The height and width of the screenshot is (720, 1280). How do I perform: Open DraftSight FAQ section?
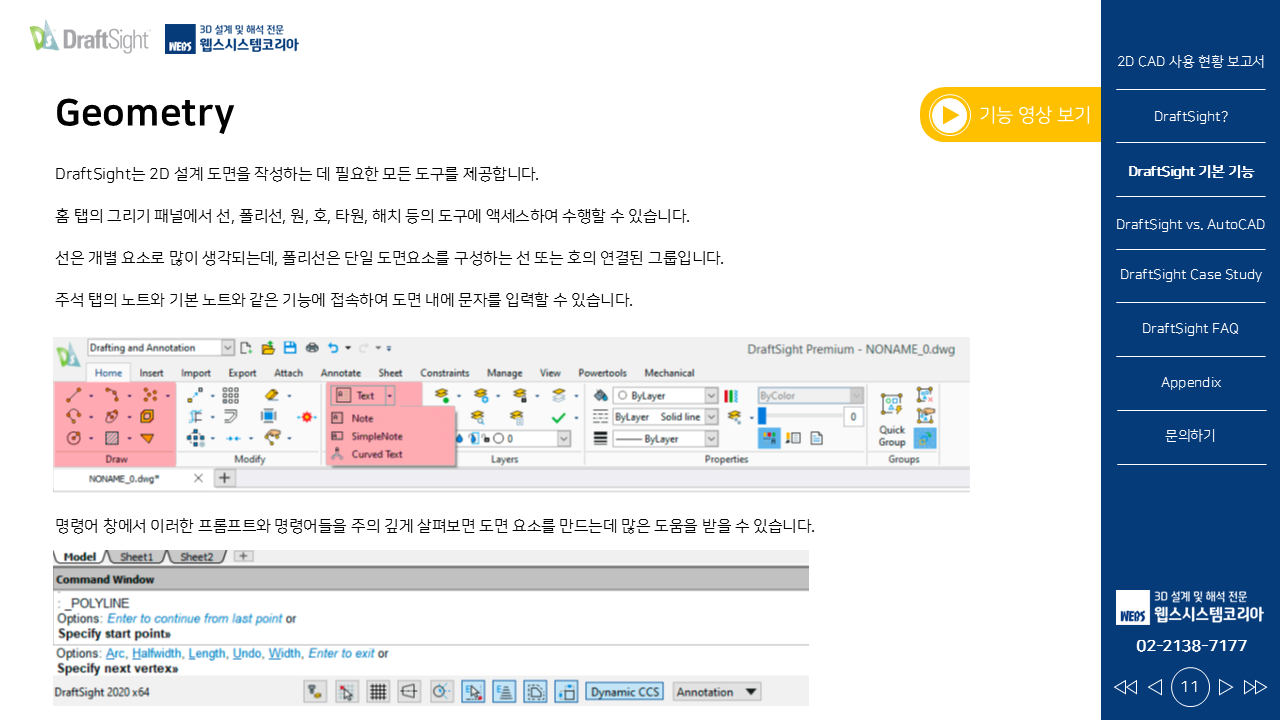point(1190,328)
